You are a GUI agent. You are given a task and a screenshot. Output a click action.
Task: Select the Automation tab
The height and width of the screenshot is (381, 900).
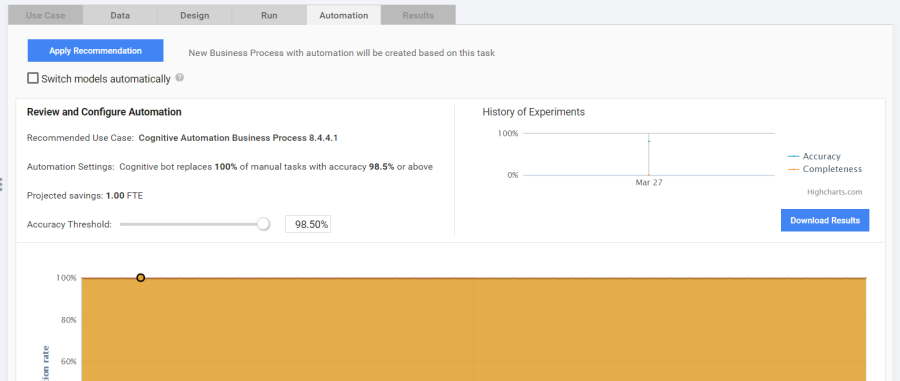click(x=344, y=15)
